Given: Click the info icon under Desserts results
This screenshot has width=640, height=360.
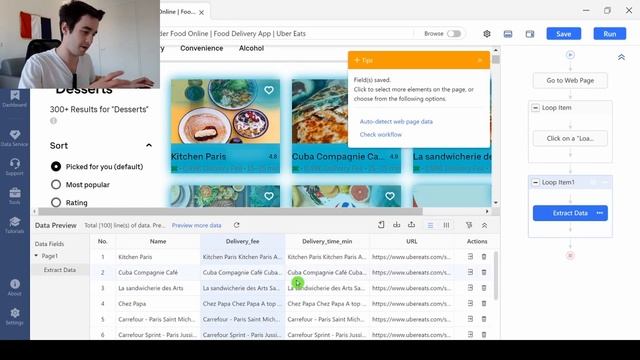Looking at the screenshot, I should point(53,120).
